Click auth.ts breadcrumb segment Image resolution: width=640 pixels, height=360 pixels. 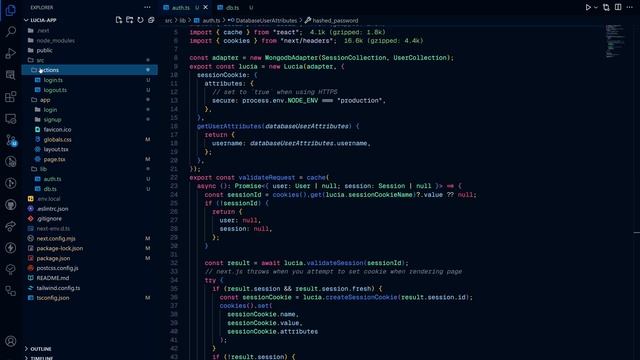[x=211, y=20]
